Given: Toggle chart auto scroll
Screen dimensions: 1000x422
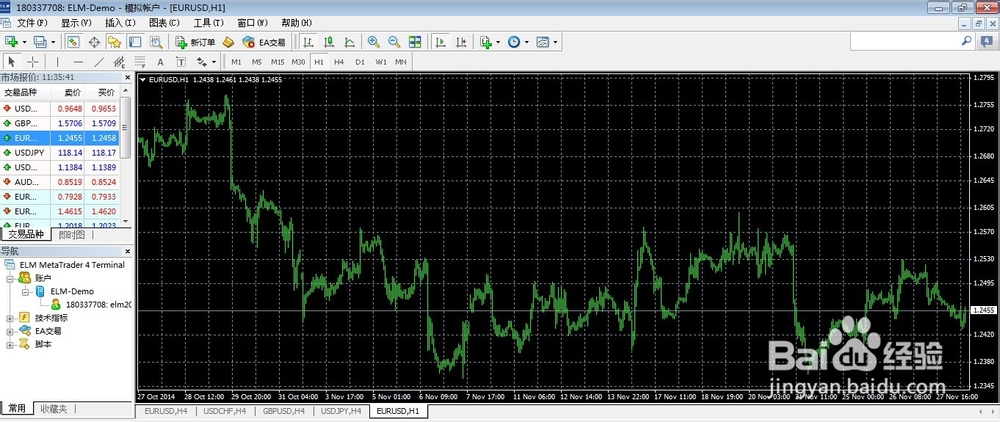Looking at the screenshot, I should pos(440,42).
